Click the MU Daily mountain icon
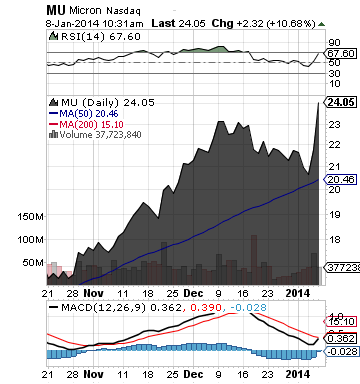Image resolution: width=360 pixels, height=384 pixels. point(53,102)
